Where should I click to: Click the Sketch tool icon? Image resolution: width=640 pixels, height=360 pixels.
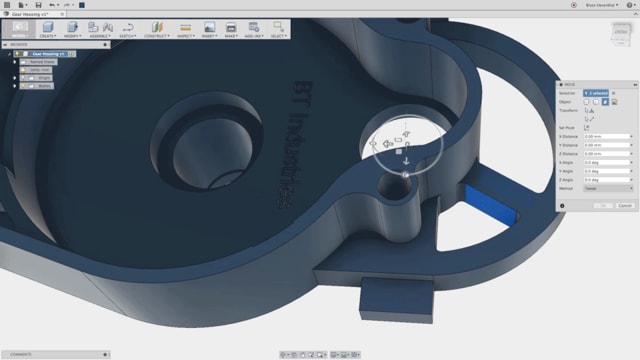pyautogui.click(x=128, y=27)
